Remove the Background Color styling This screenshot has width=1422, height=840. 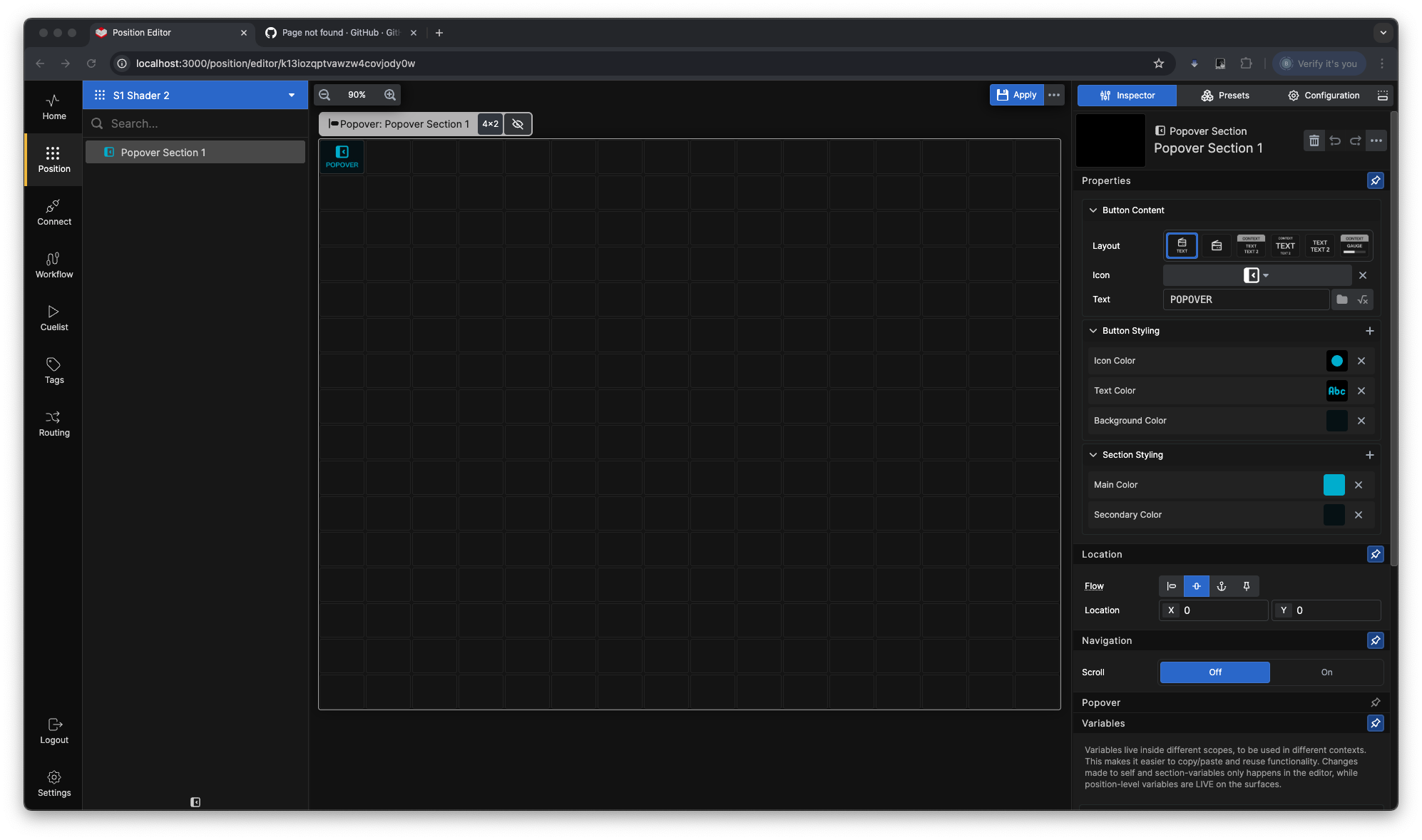click(1361, 421)
